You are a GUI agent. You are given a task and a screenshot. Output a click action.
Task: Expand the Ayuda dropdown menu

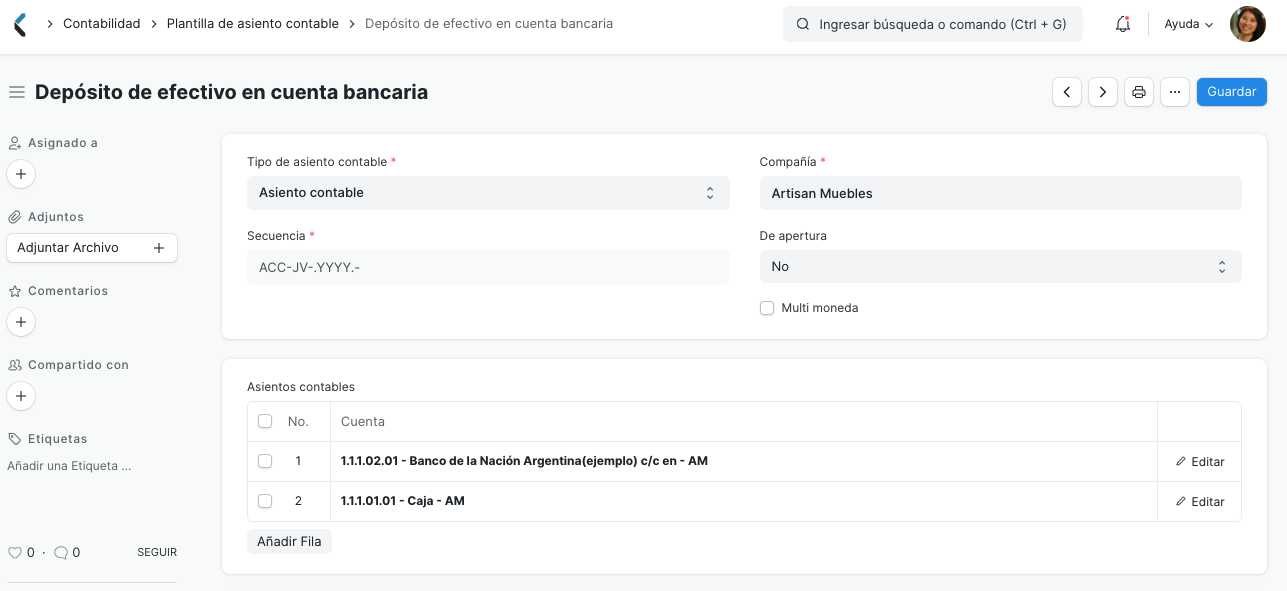1189,24
